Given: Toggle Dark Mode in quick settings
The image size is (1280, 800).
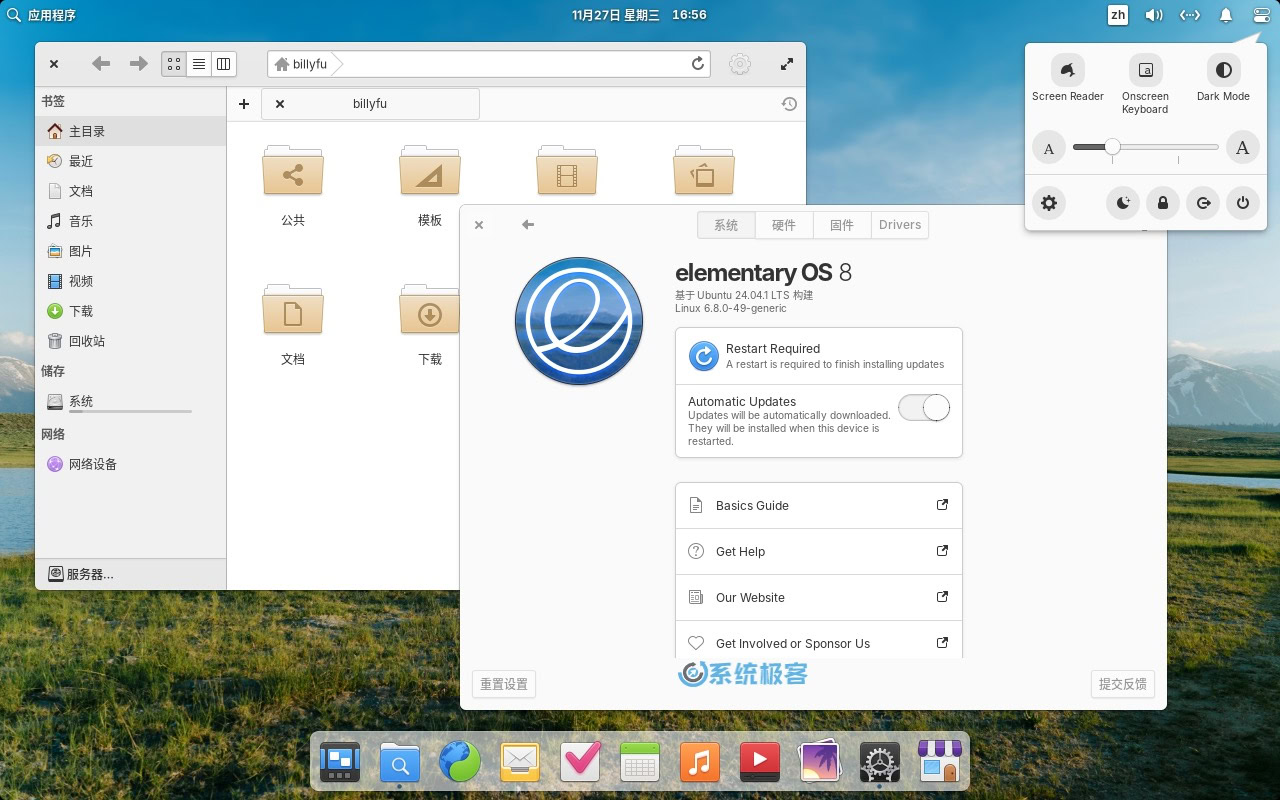Looking at the screenshot, I should [x=1223, y=70].
